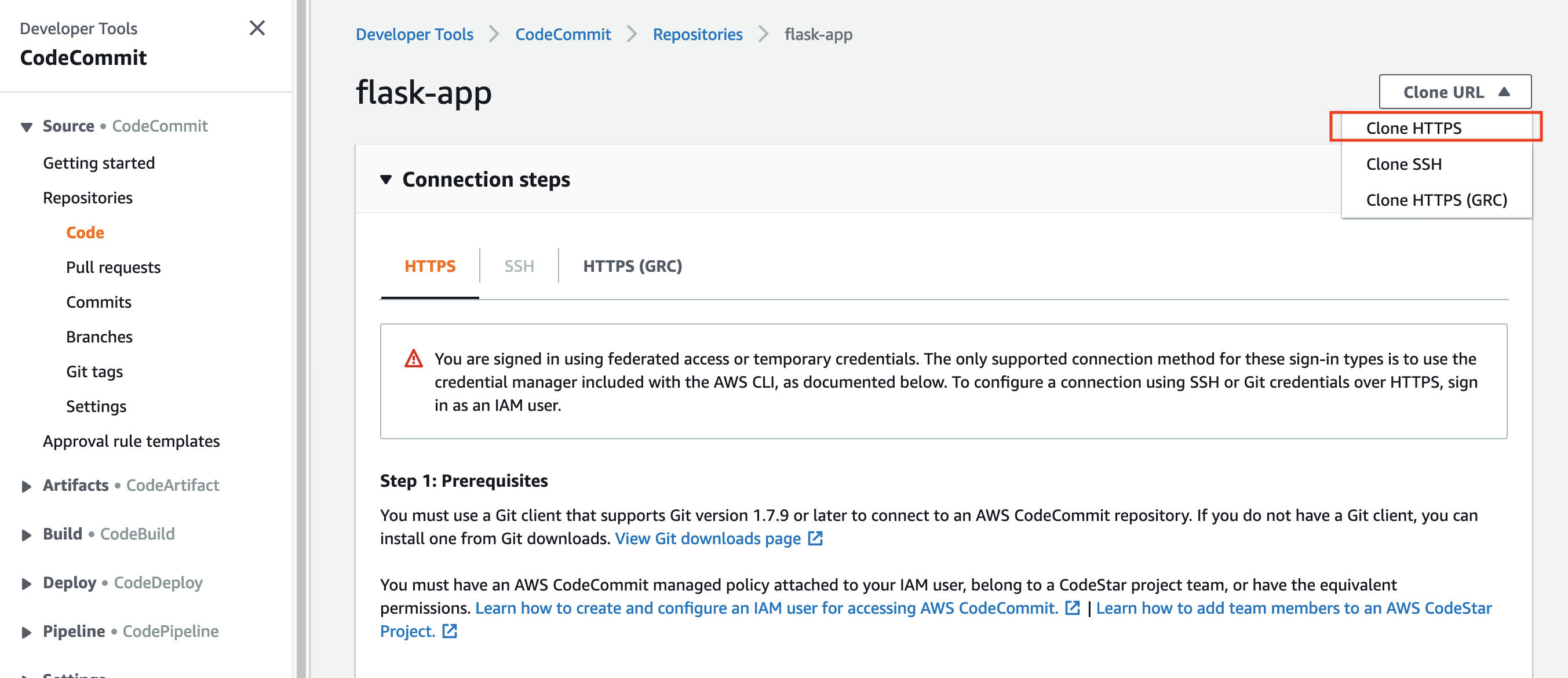This screenshot has height=678, width=1568.
Task: Click the external-link icon after Git downloads page
Action: (815, 538)
